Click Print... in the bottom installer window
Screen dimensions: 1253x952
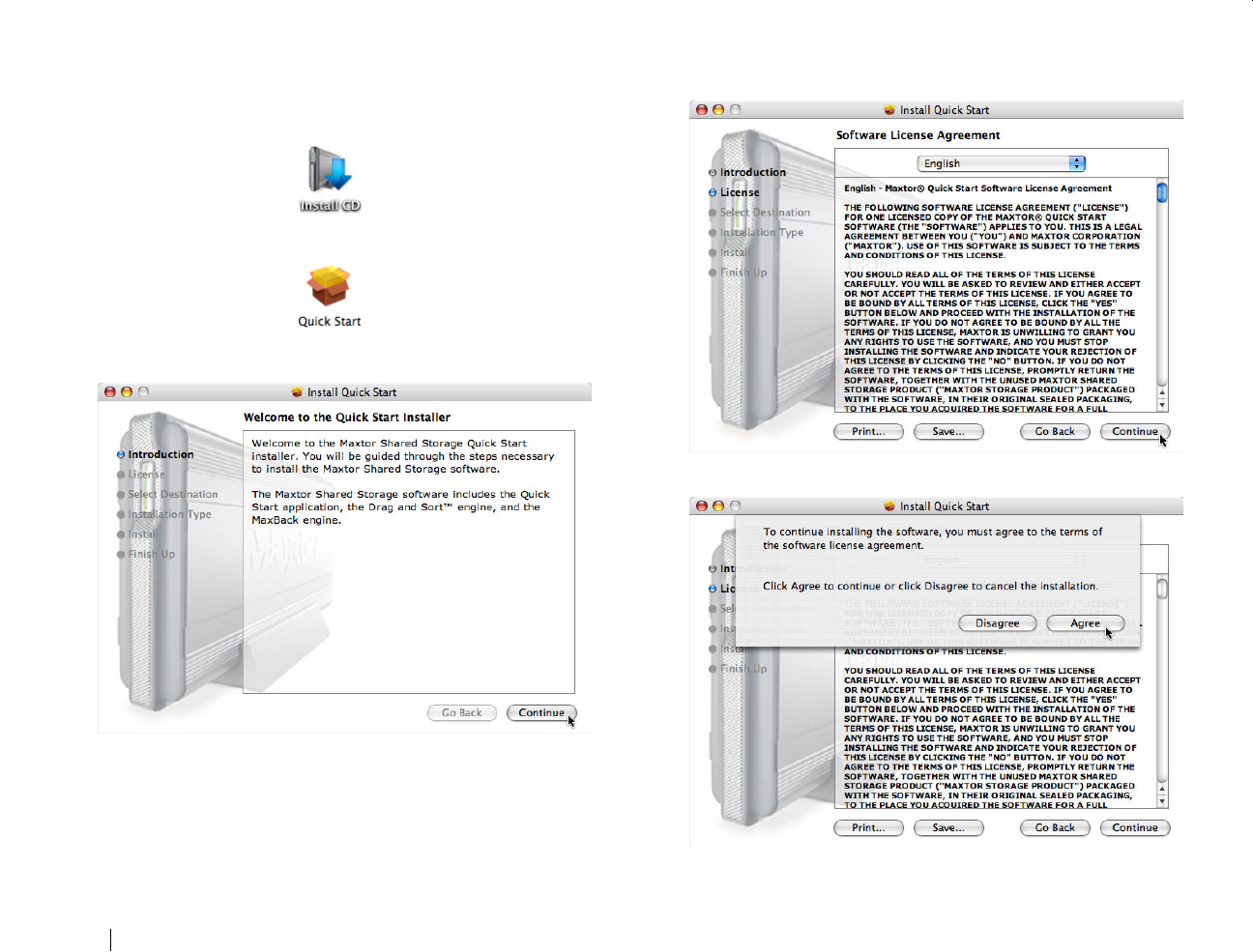(x=868, y=828)
